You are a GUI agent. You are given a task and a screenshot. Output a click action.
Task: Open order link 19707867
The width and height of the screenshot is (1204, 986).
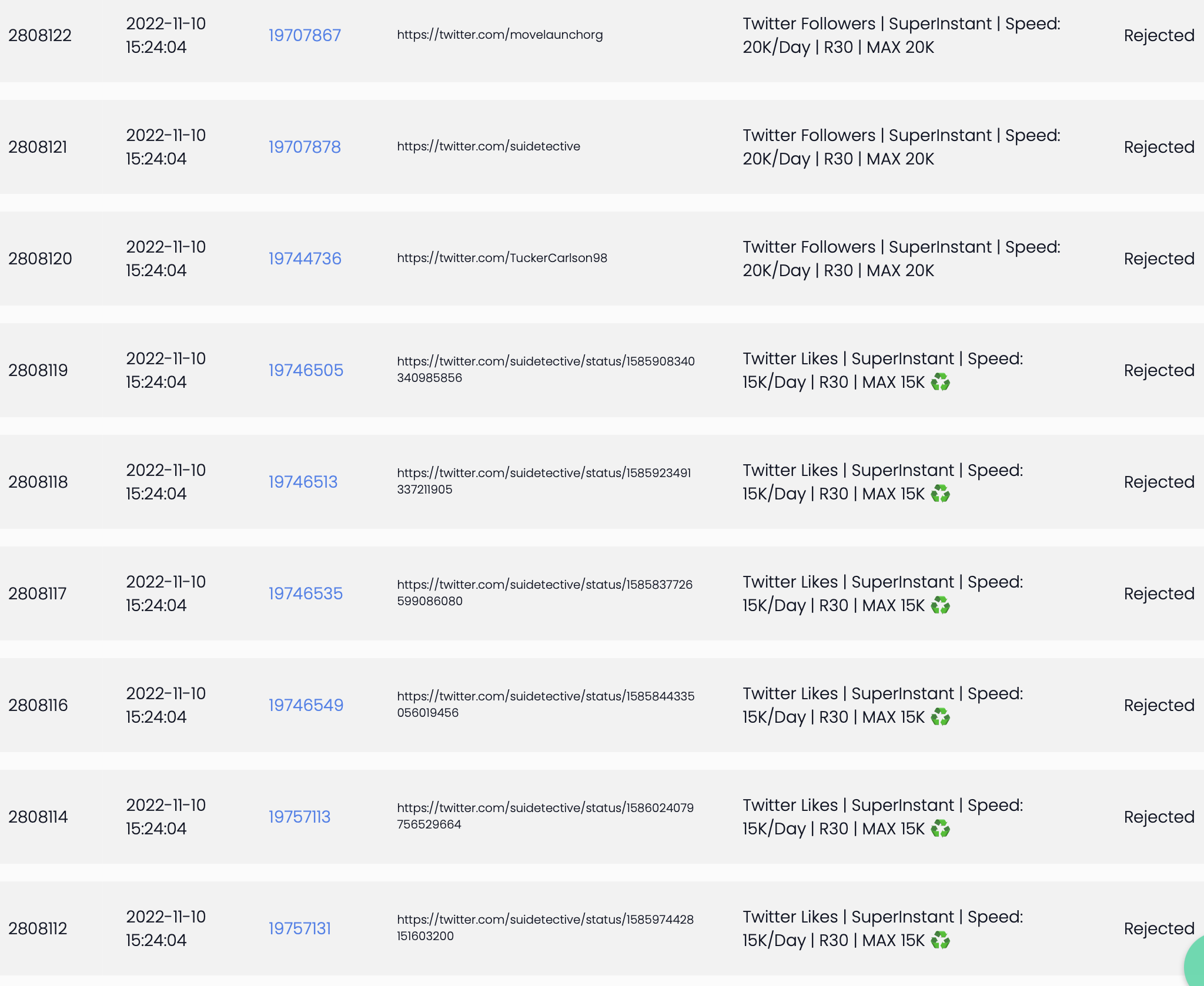pos(305,35)
